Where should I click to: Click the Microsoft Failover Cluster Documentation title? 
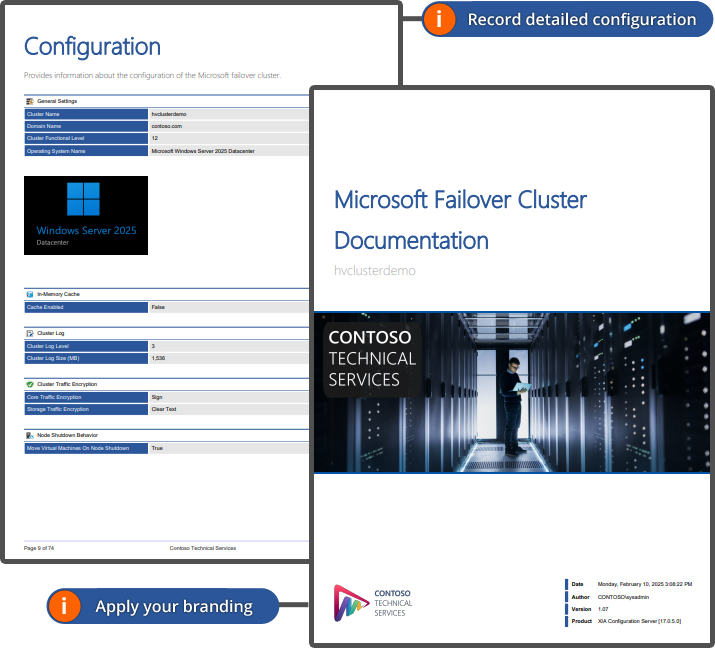(x=460, y=220)
